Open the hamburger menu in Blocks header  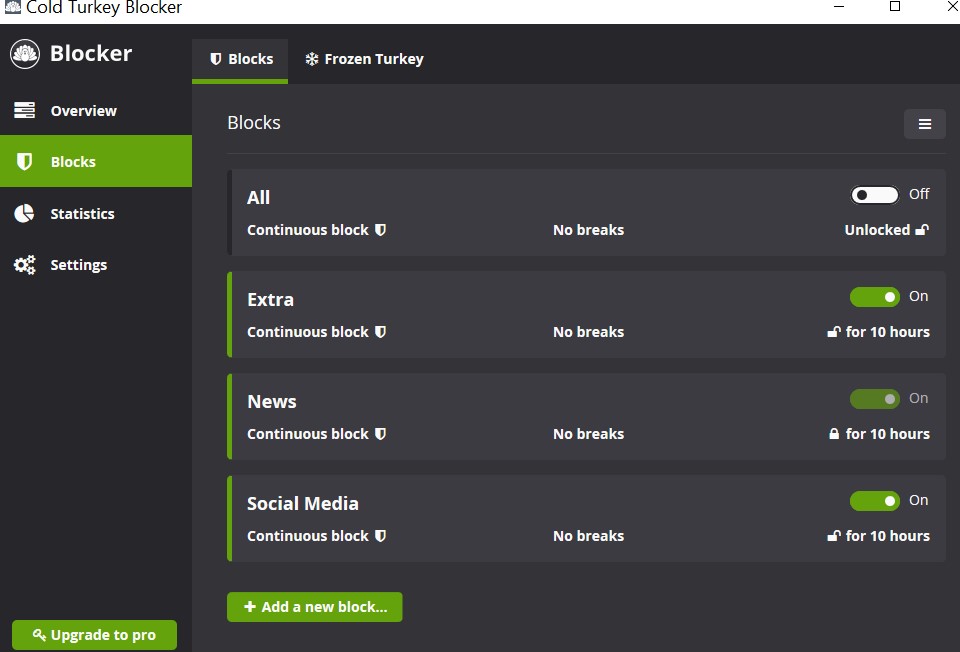coord(925,124)
